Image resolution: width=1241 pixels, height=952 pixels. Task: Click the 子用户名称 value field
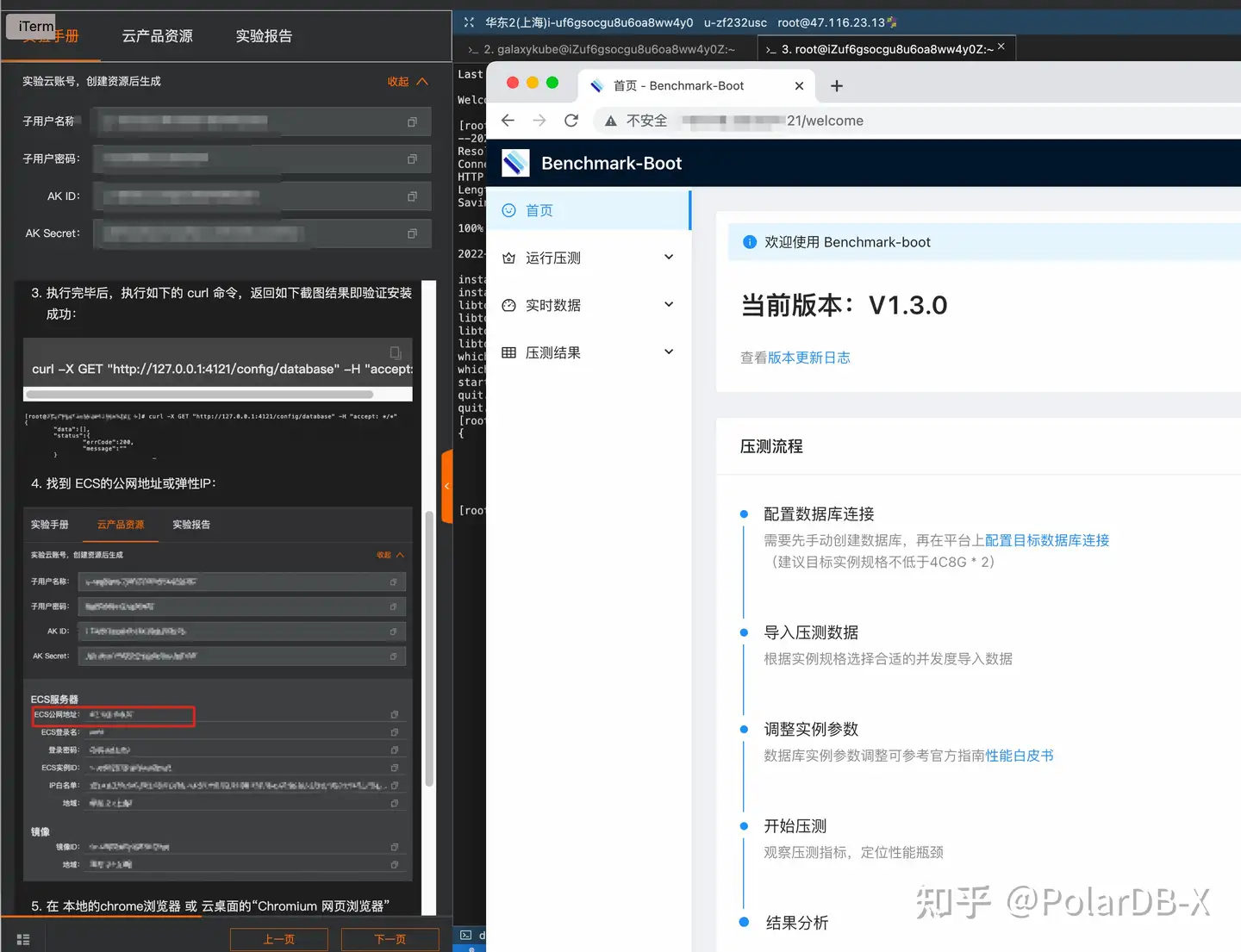coord(262,122)
